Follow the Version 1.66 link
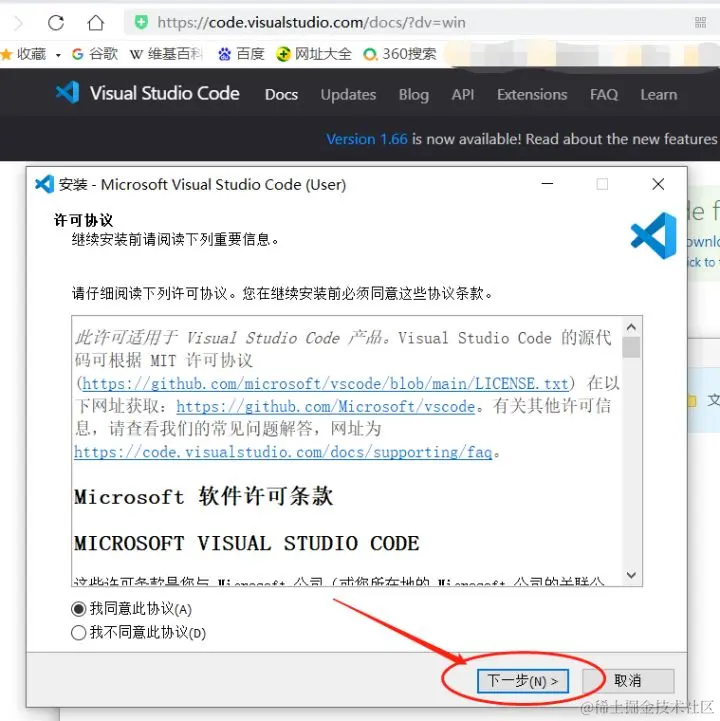720x721 pixels. coord(366,139)
